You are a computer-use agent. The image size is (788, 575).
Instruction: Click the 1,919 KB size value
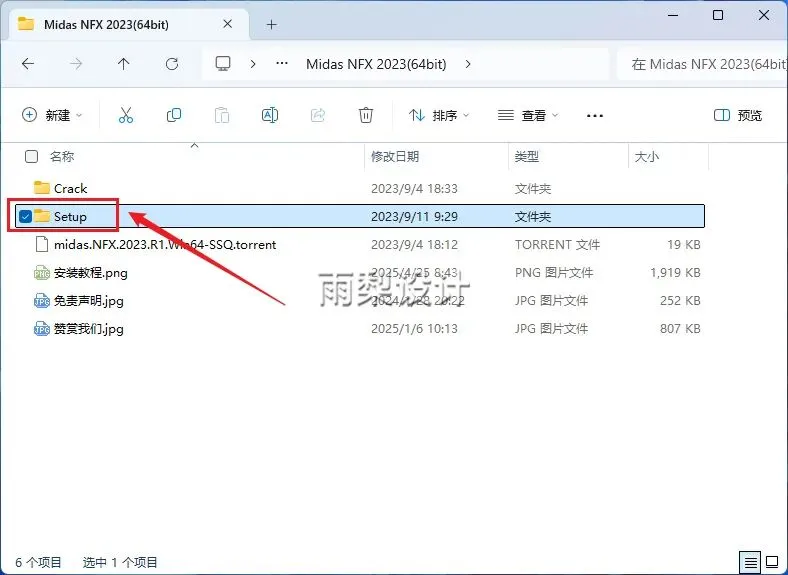coord(675,273)
